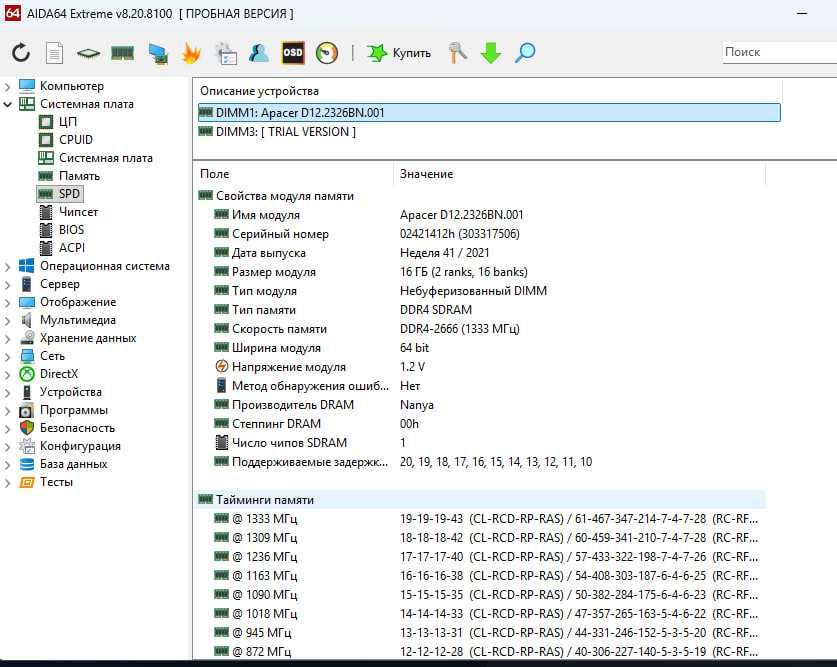Click the Скорость памяти row
The width and height of the screenshot is (837, 667).
click(480, 329)
